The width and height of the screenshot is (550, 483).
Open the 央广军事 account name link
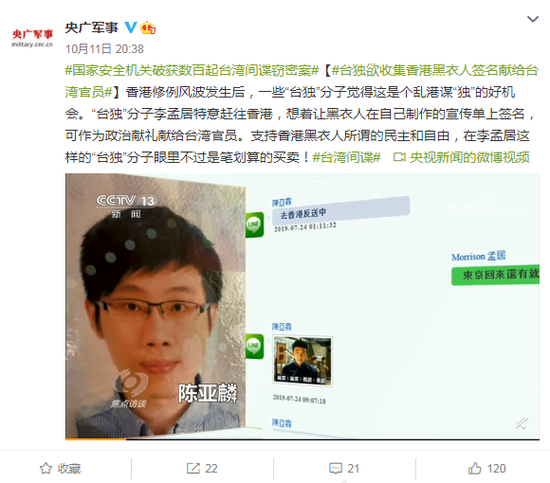point(91,28)
